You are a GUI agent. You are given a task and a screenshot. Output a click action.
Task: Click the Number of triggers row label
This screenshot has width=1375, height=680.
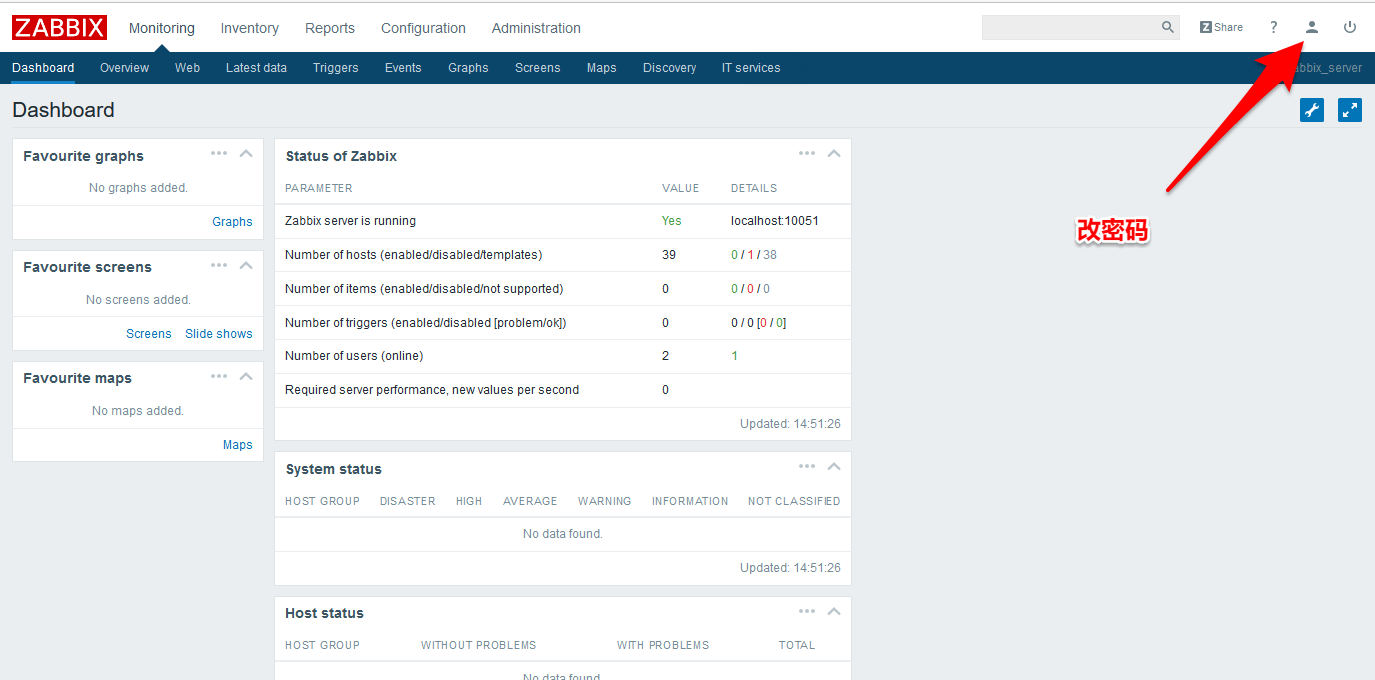[x=426, y=323]
